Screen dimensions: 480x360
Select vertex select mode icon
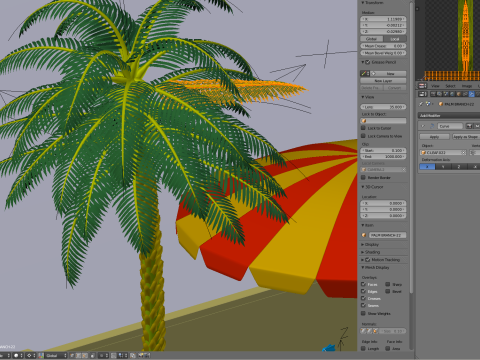pyautogui.click(x=72, y=355)
